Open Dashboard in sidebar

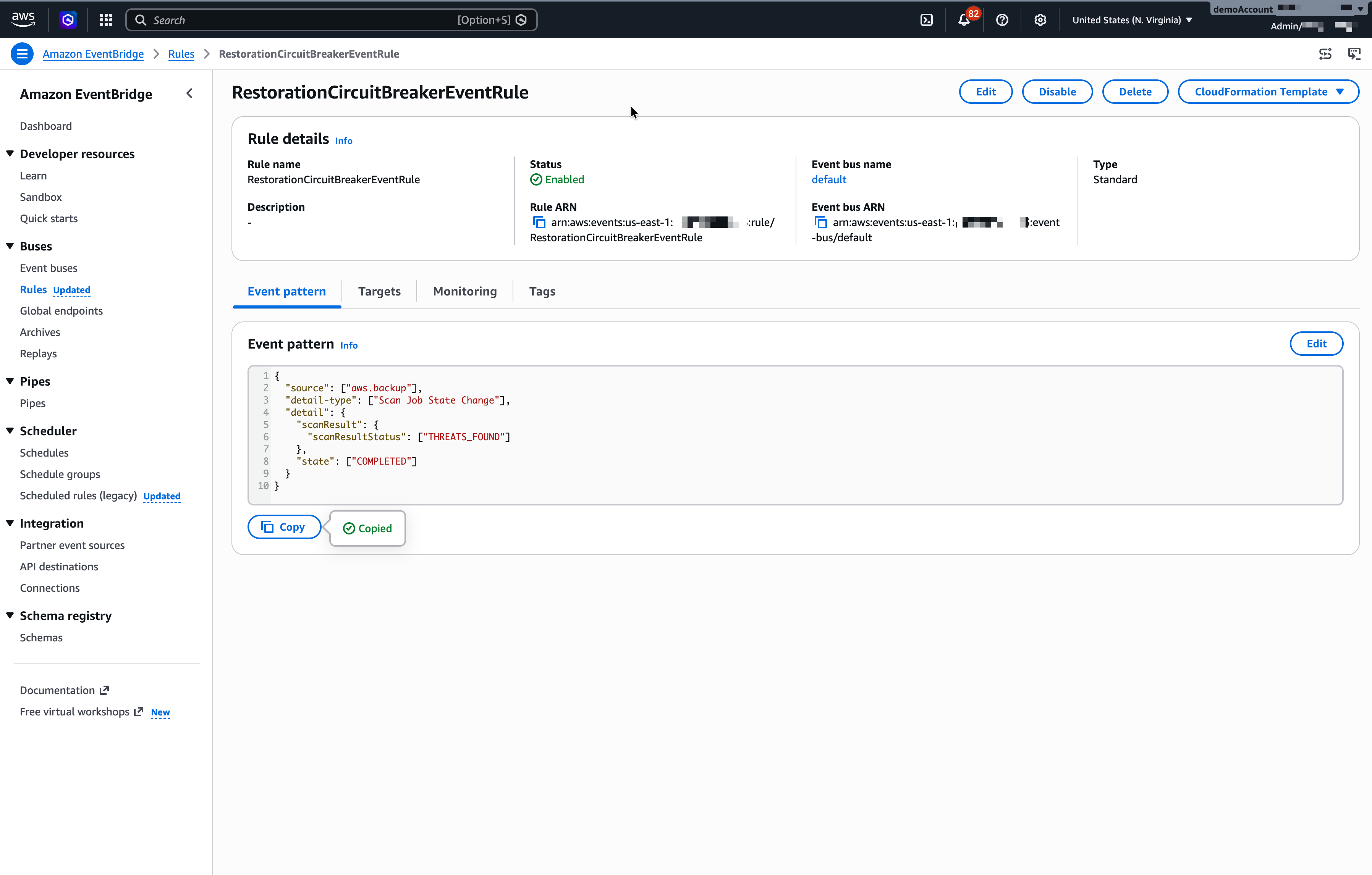click(x=46, y=126)
